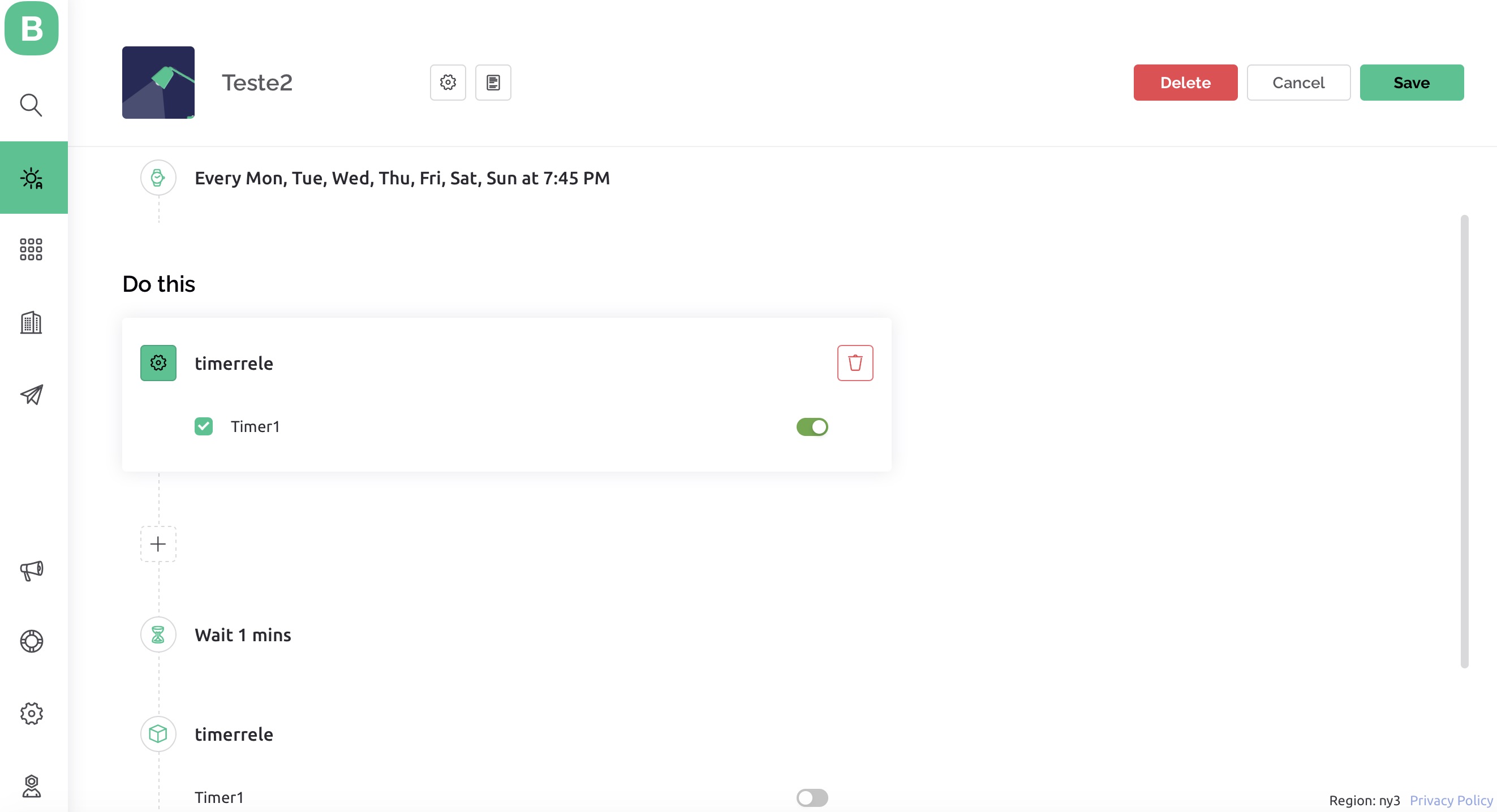Turn off the green Timer1 switch

pos(812,427)
